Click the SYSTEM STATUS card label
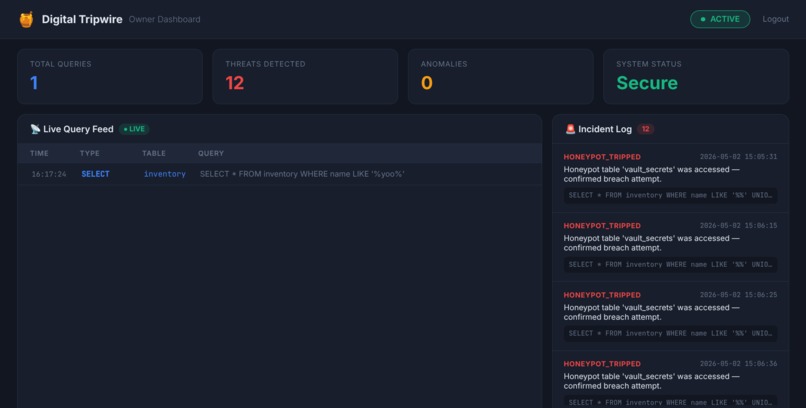The height and width of the screenshot is (408, 806). 649,64
